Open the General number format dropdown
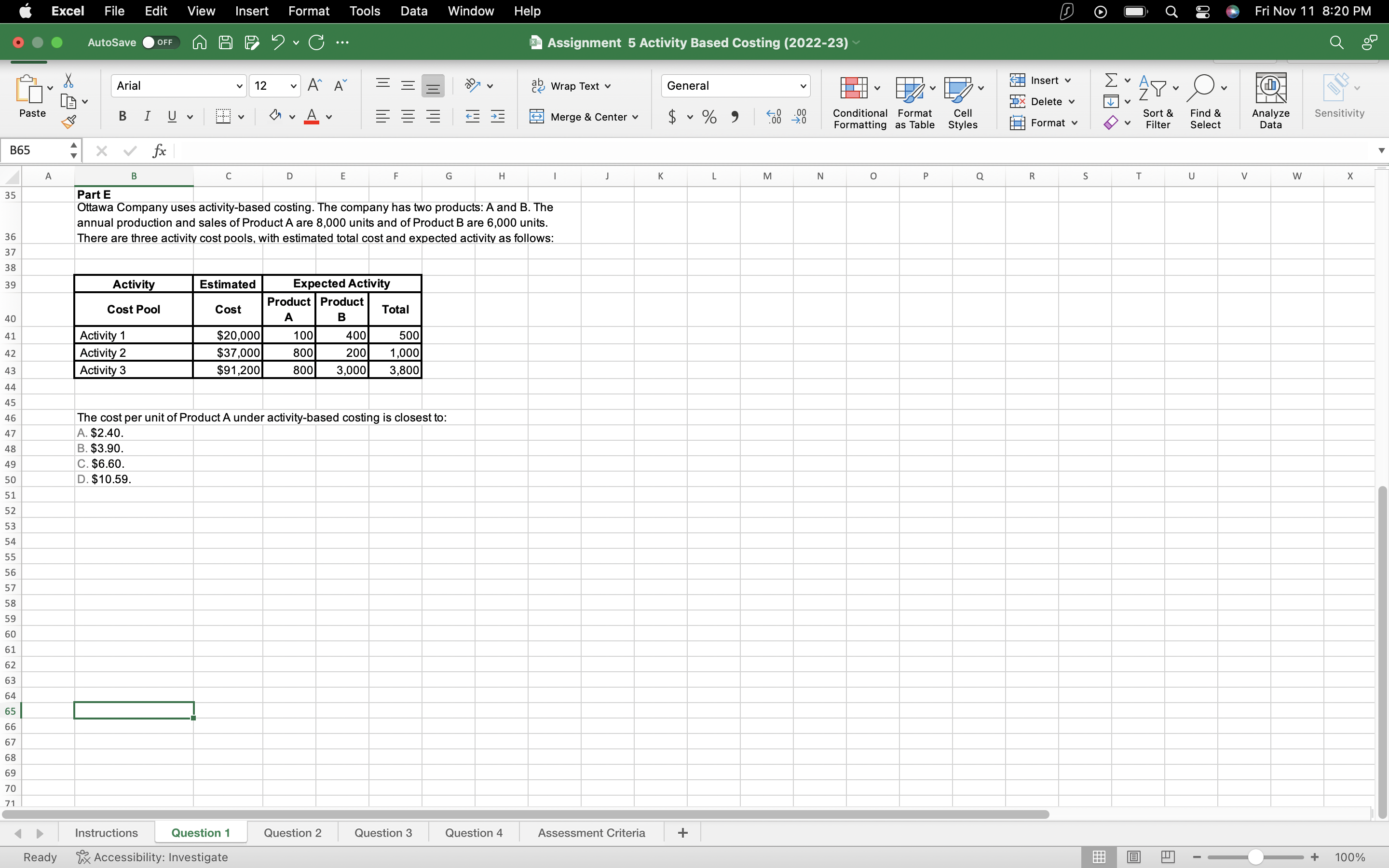The height and width of the screenshot is (868, 1389). coord(803,86)
